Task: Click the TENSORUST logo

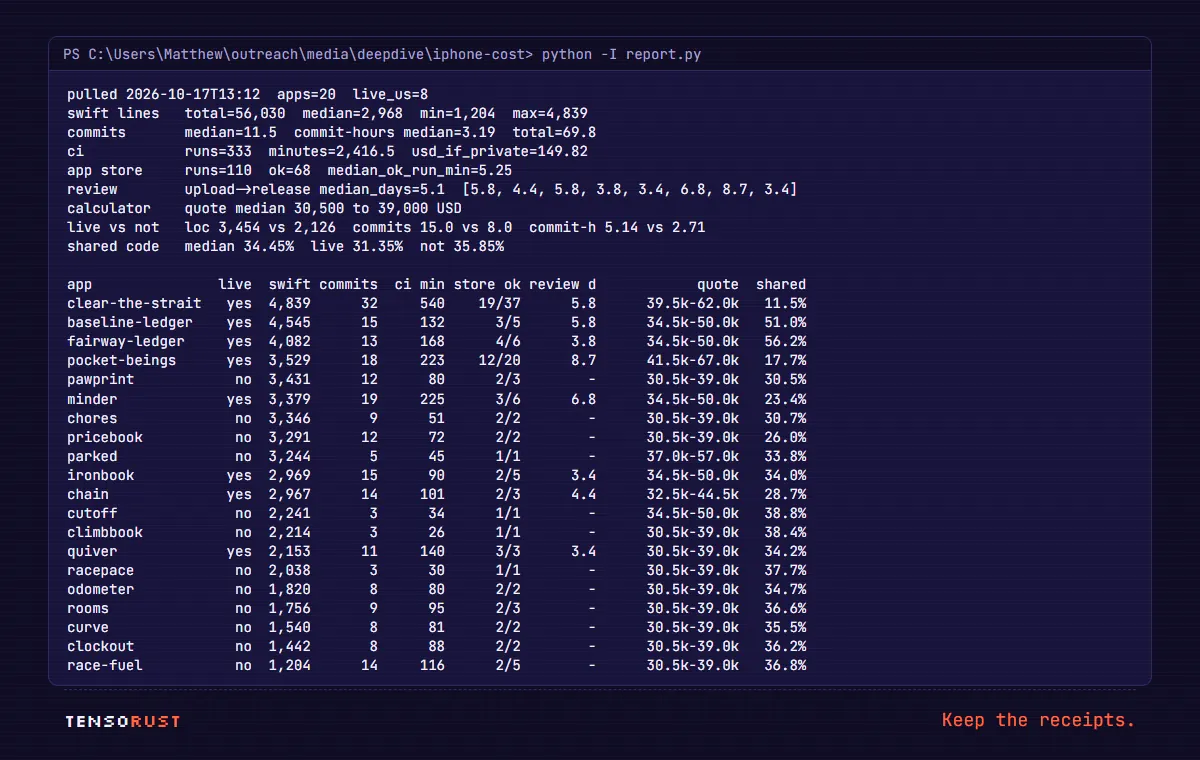Action: [x=123, y=721]
